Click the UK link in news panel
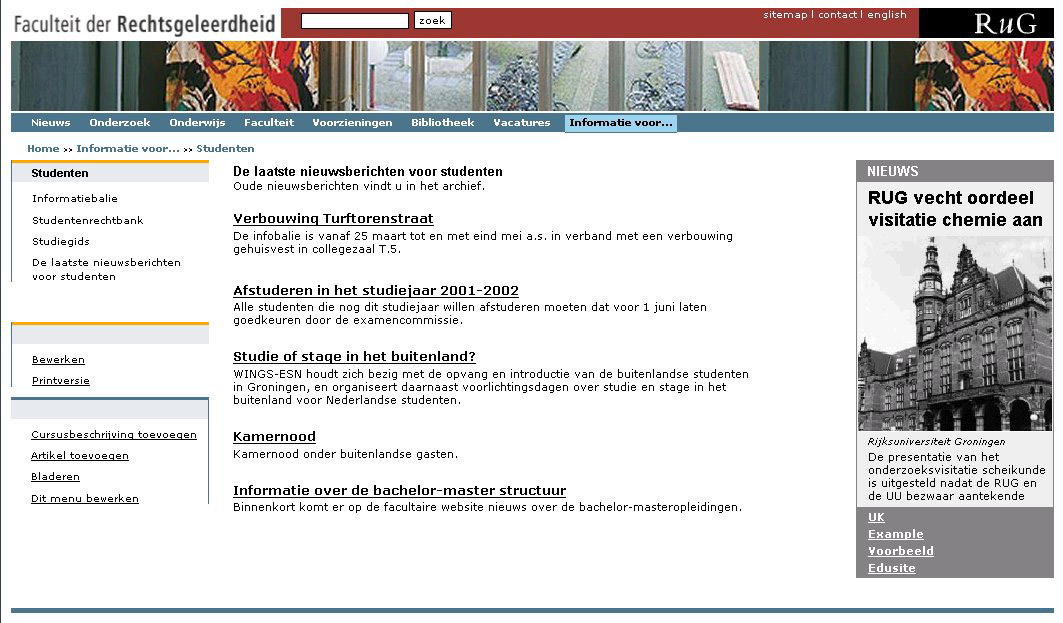Viewport: 1063px width, 623px height. coord(877,517)
